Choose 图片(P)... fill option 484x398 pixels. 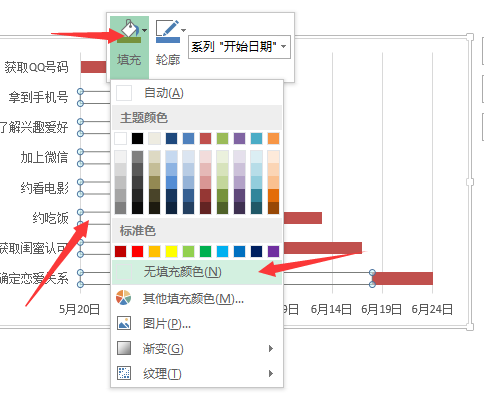coord(197,323)
